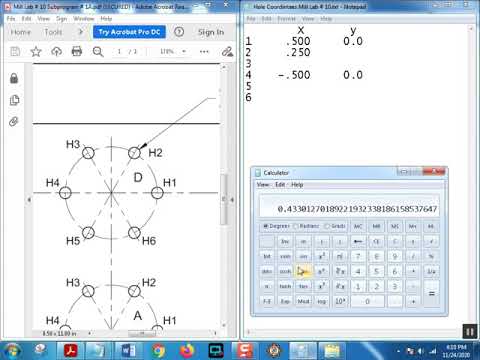Click the -.500 value on Notepad line 4

tap(294, 75)
